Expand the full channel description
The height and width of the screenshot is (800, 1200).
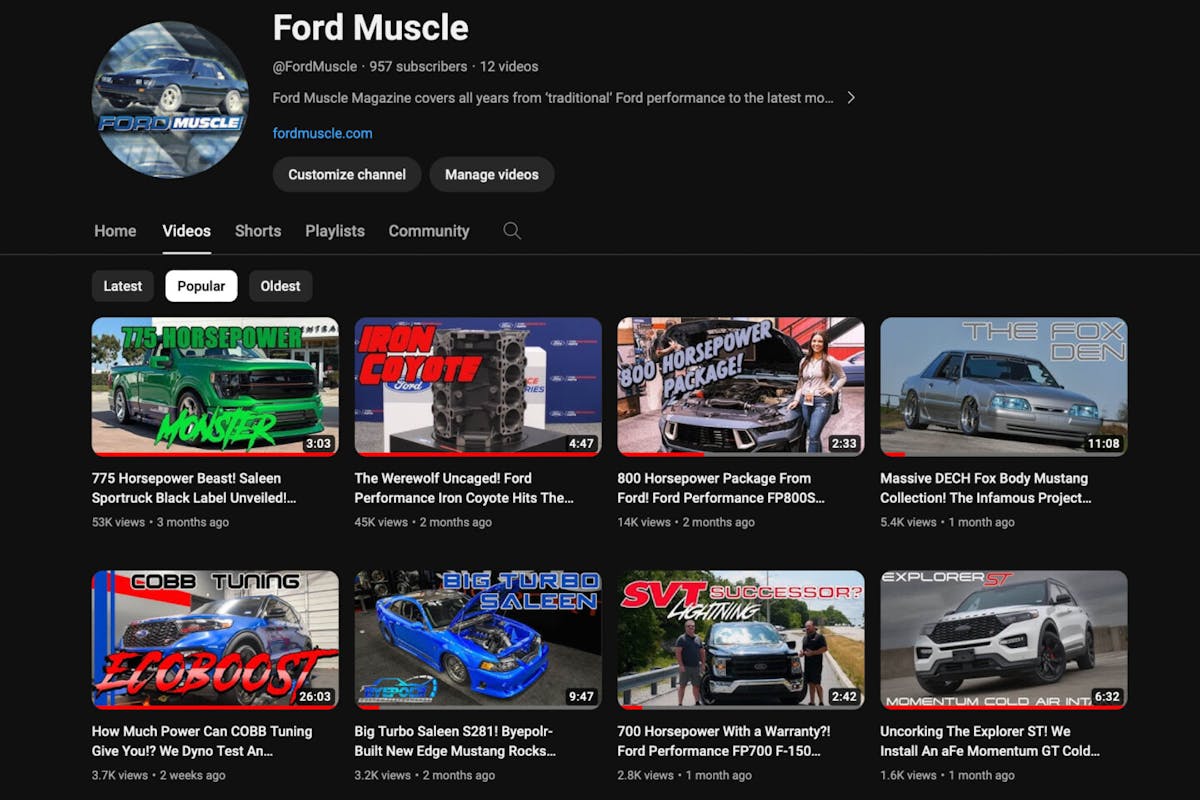point(851,97)
